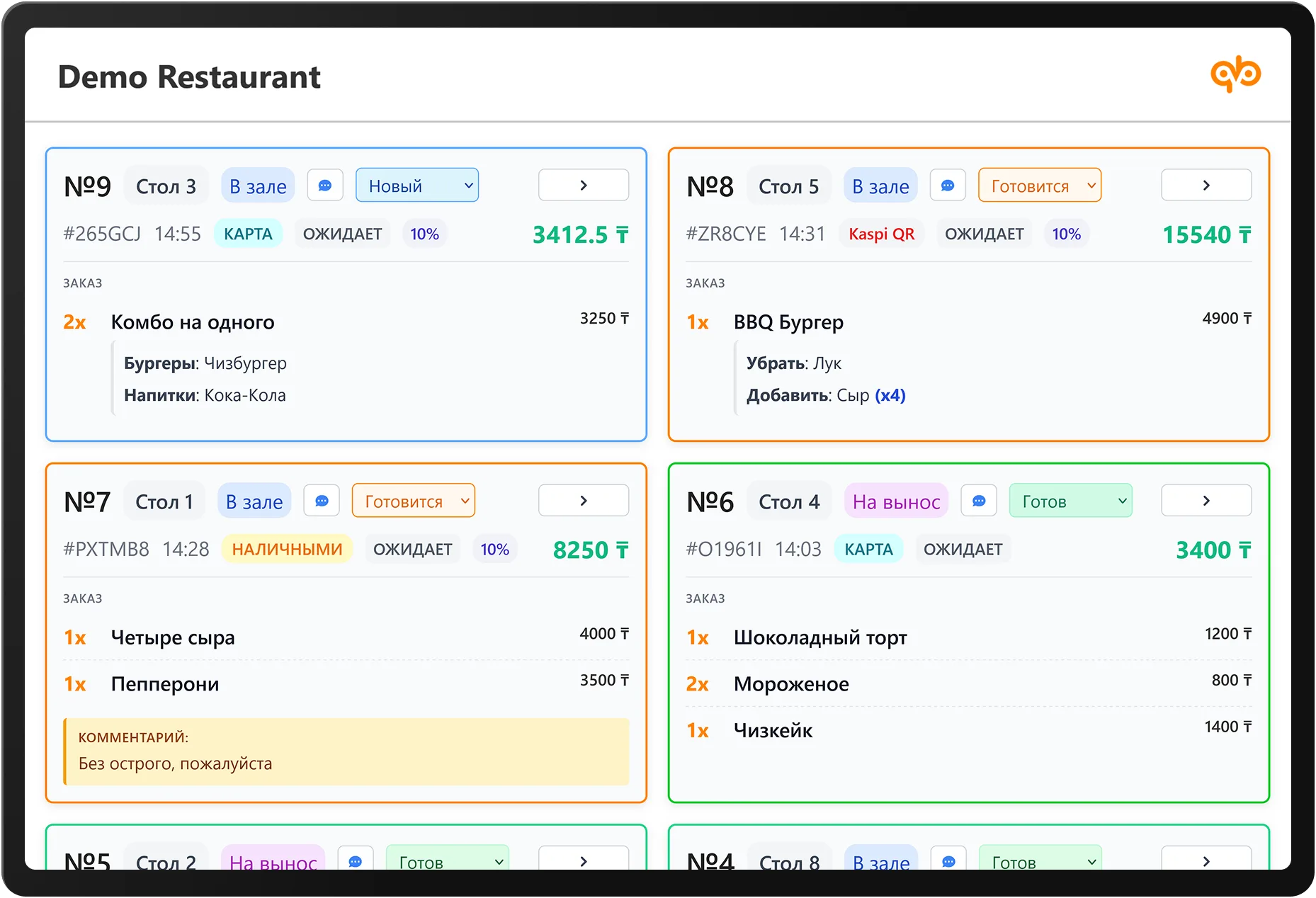Click the orange logo in header
Image resolution: width=1316 pixels, height=898 pixels.
[1235, 74]
